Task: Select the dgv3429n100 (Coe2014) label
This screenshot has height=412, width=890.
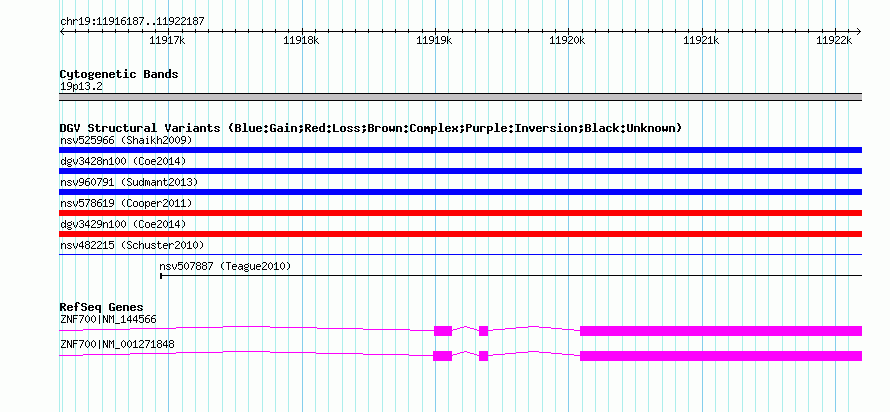Action: 123,224
